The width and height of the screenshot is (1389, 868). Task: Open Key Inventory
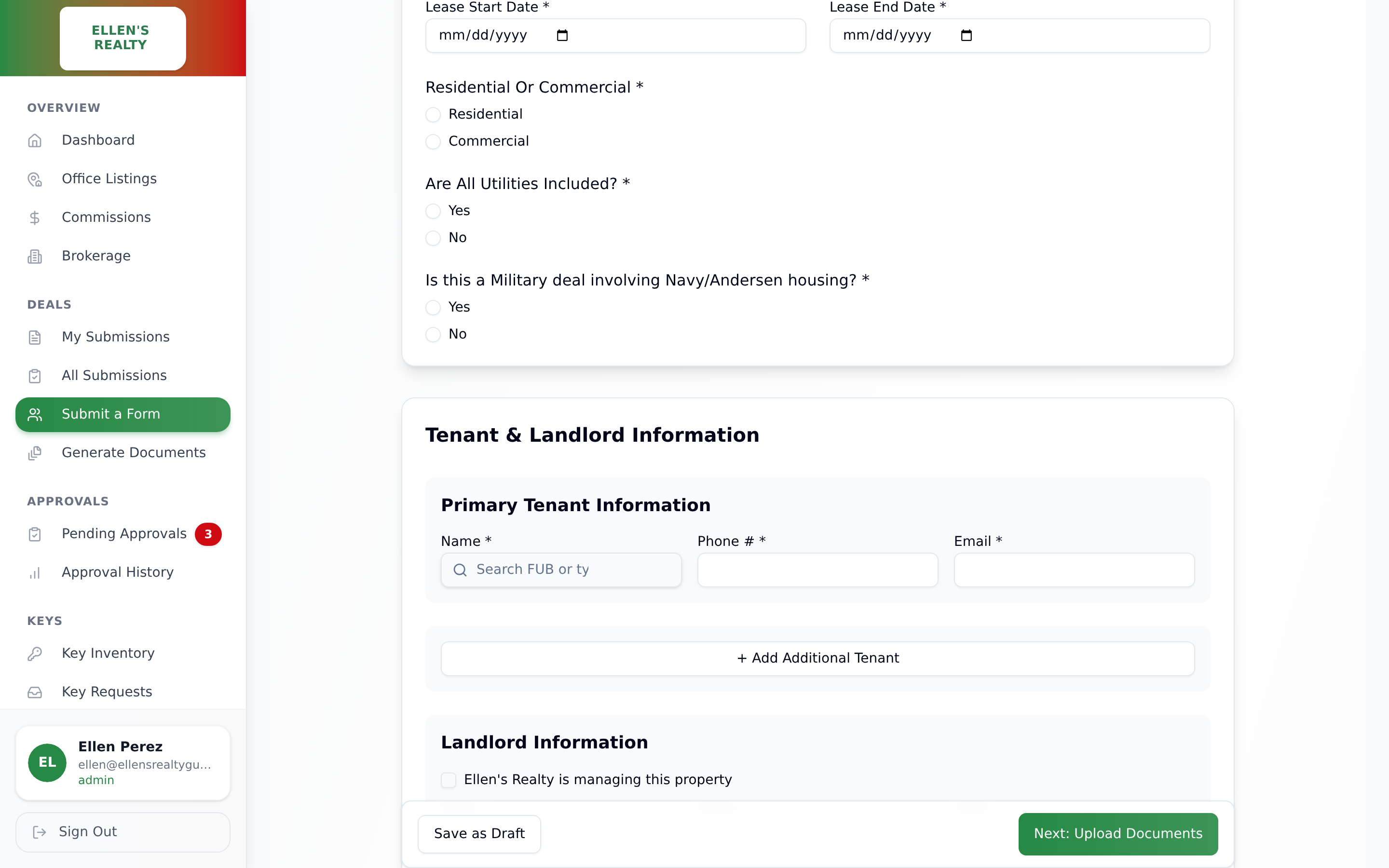tap(123, 653)
